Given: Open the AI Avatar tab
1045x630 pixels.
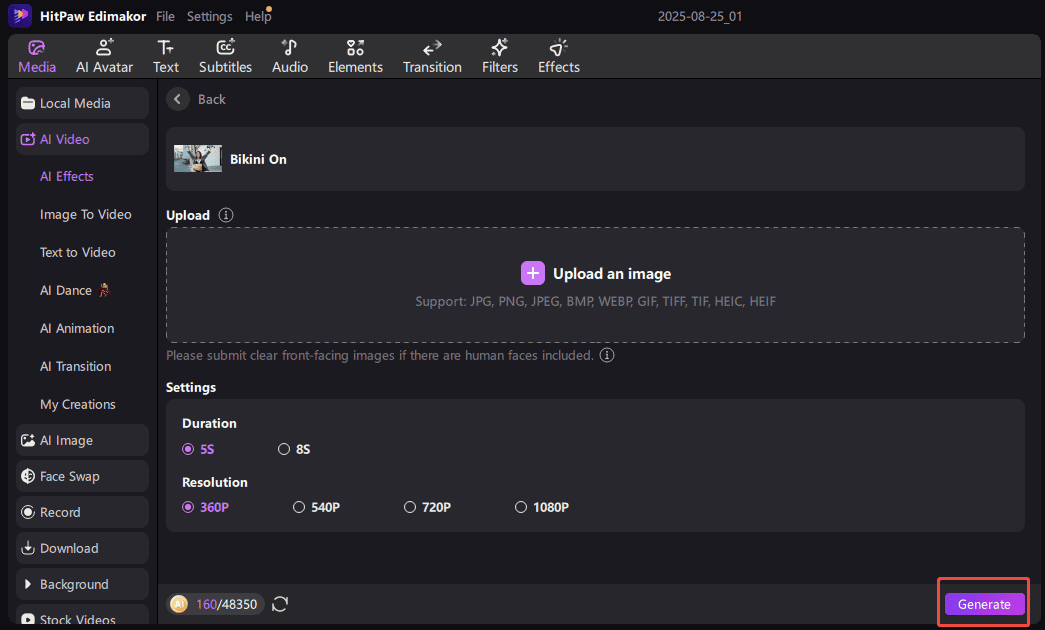Looking at the screenshot, I should pyautogui.click(x=104, y=57).
